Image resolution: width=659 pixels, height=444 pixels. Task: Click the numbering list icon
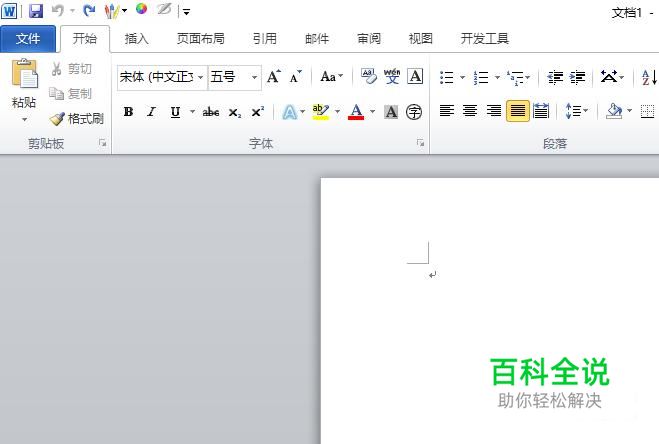point(481,77)
